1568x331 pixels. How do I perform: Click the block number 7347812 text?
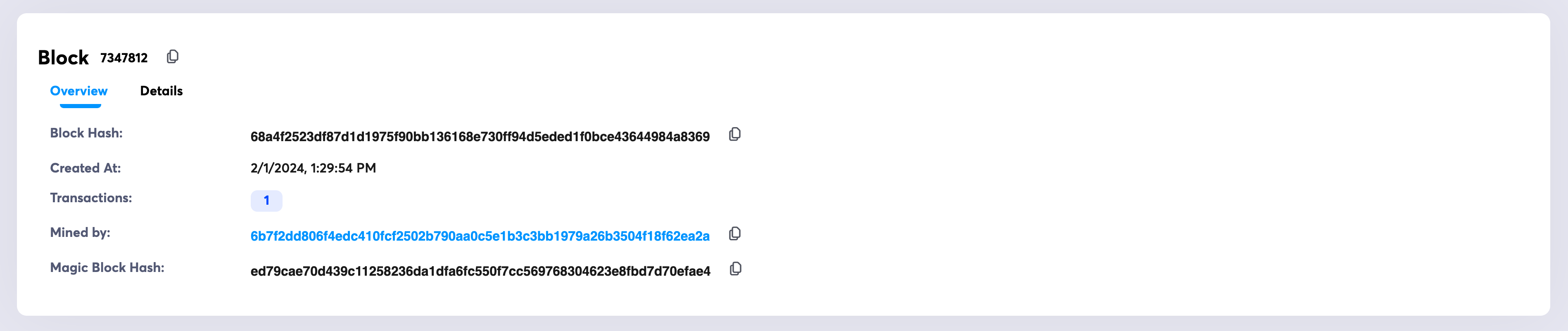(x=124, y=58)
